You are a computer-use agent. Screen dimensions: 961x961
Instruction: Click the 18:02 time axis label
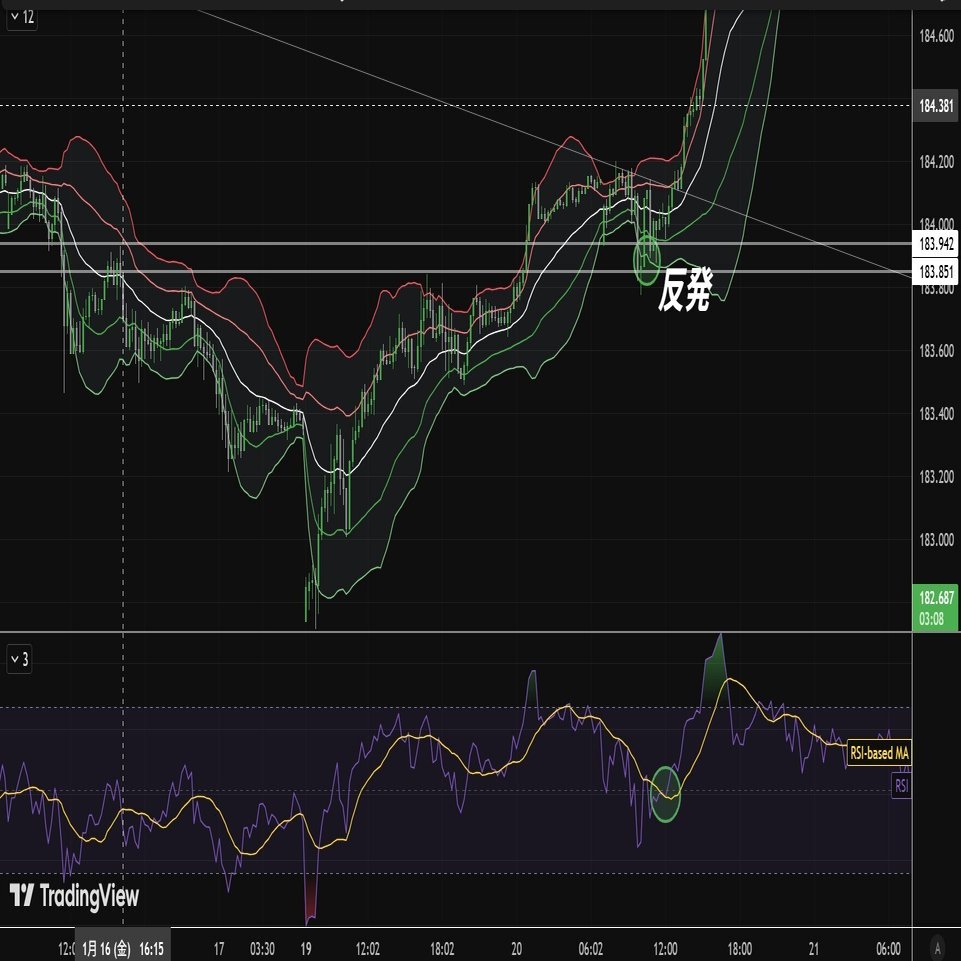[441, 949]
